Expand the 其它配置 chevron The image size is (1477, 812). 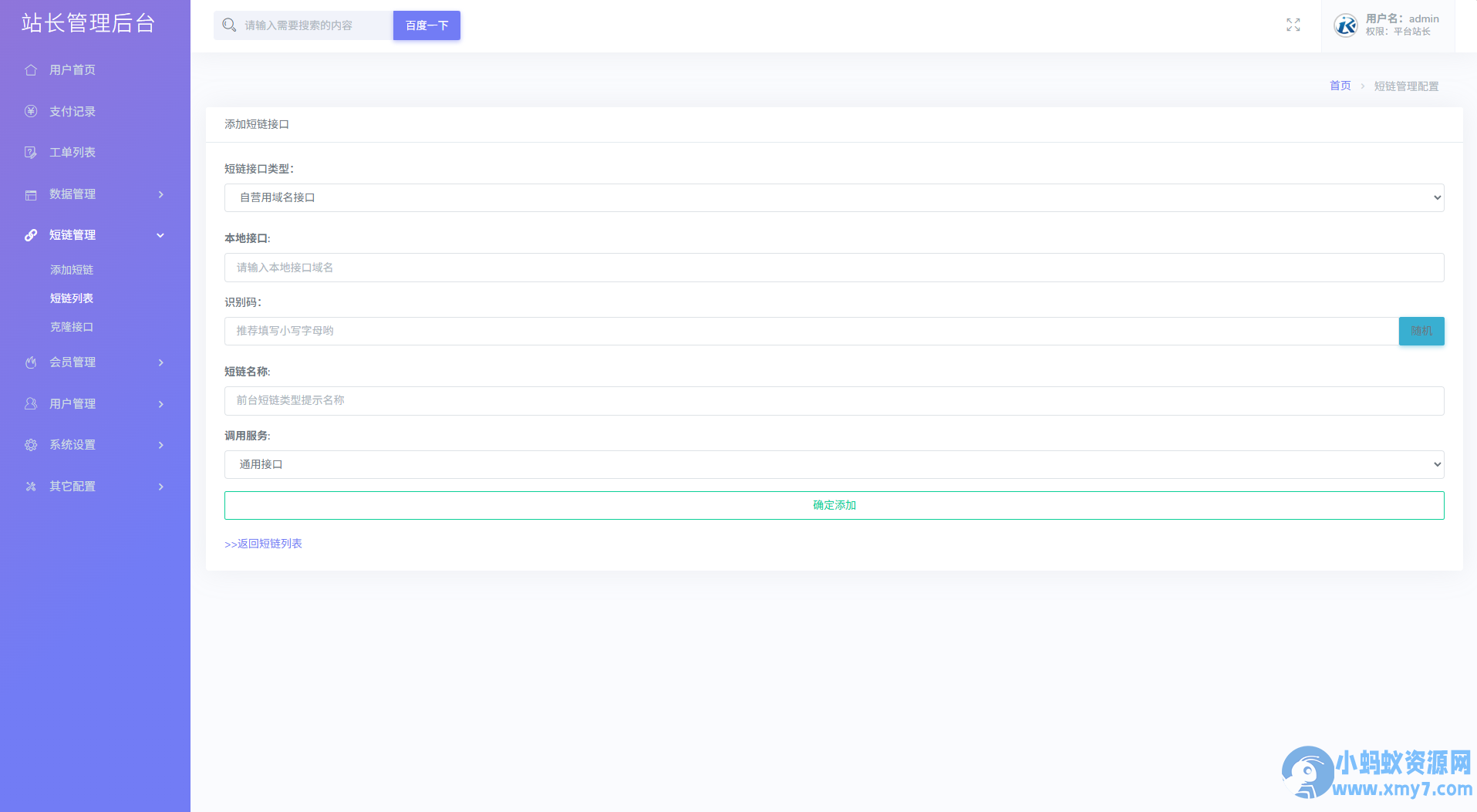[161, 487]
